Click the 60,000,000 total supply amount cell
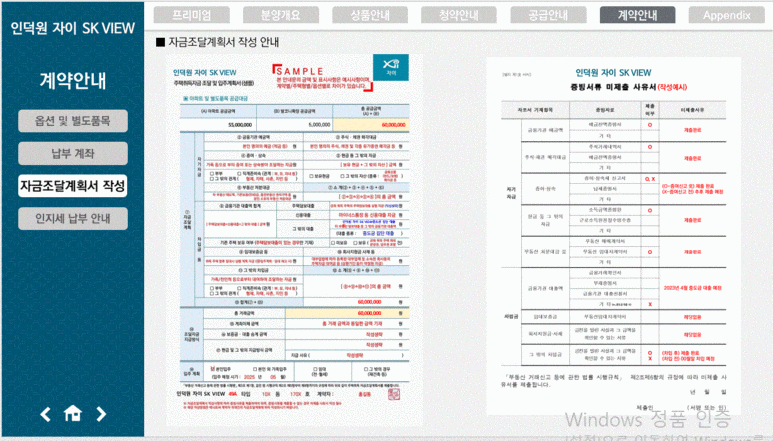Screen dimensions: 773x441 click(x=371, y=125)
